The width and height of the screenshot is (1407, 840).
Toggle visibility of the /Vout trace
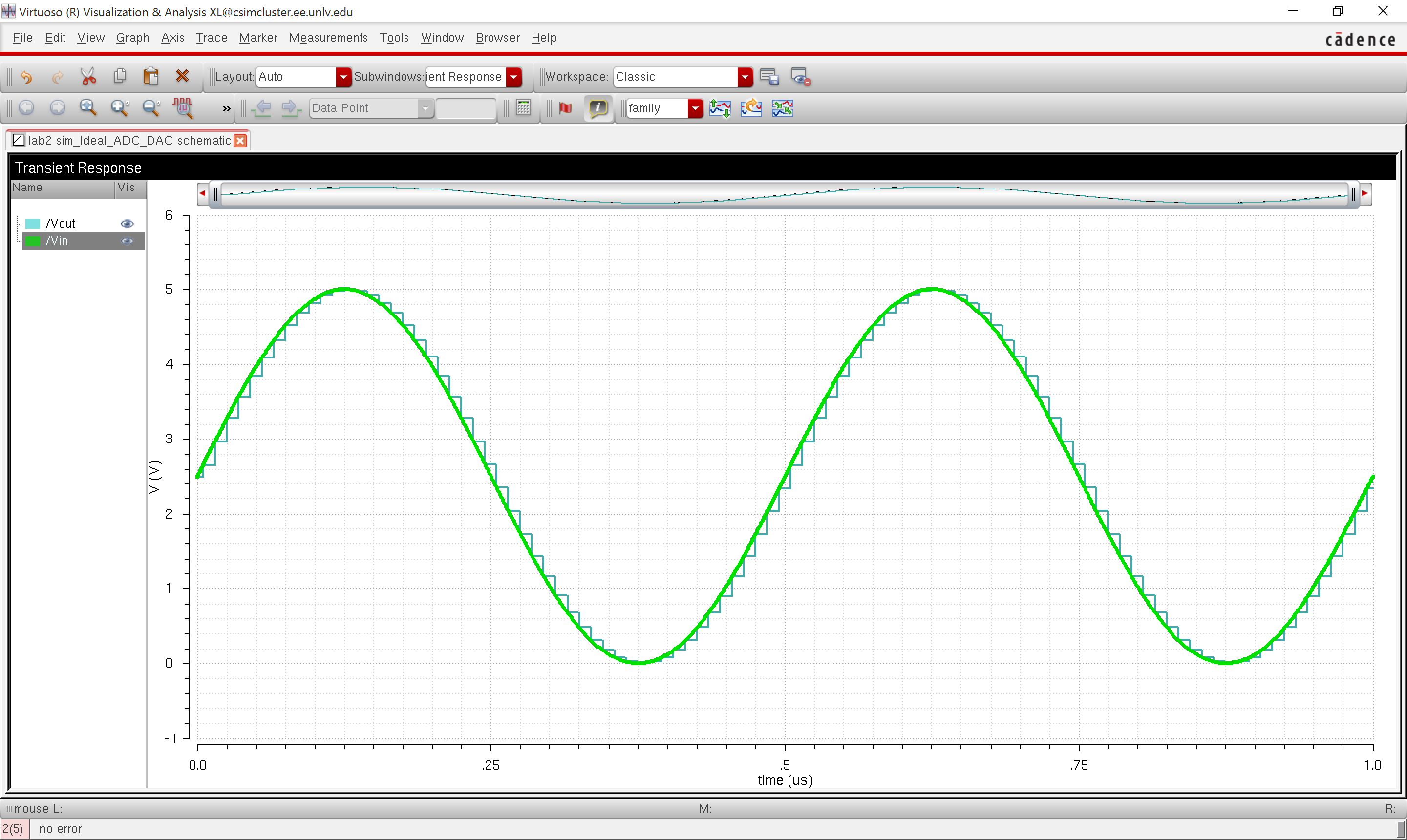coord(127,223)
